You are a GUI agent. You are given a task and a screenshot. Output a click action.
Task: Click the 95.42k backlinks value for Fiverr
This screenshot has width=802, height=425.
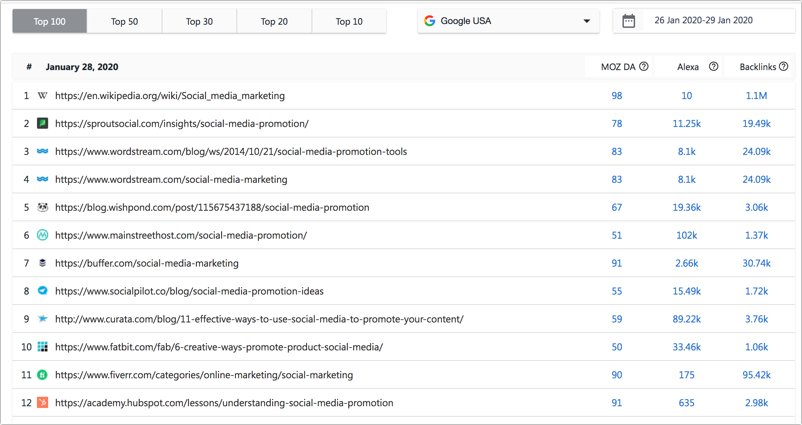point(755,375)
